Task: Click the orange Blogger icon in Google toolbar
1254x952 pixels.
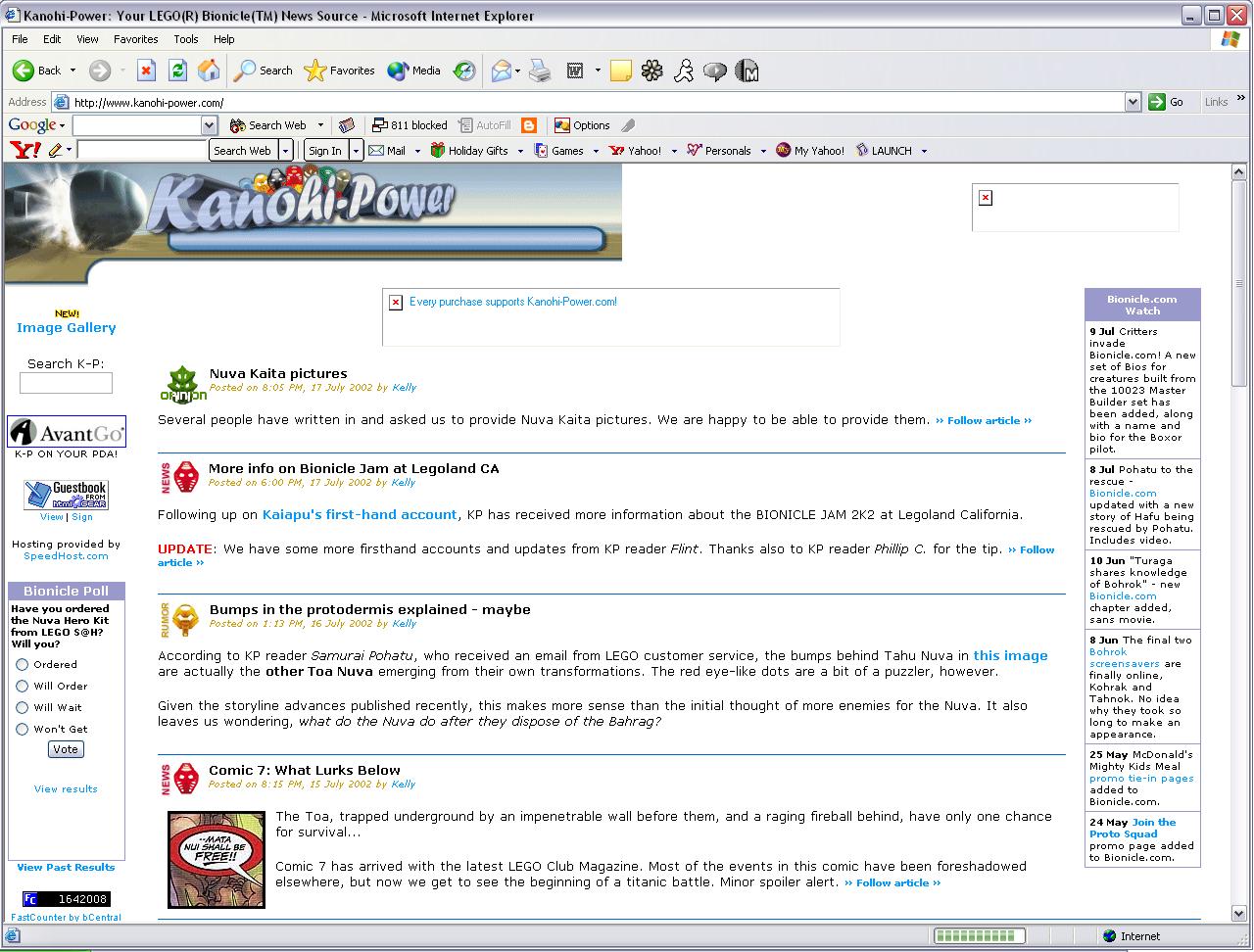Action: [529, 125]
